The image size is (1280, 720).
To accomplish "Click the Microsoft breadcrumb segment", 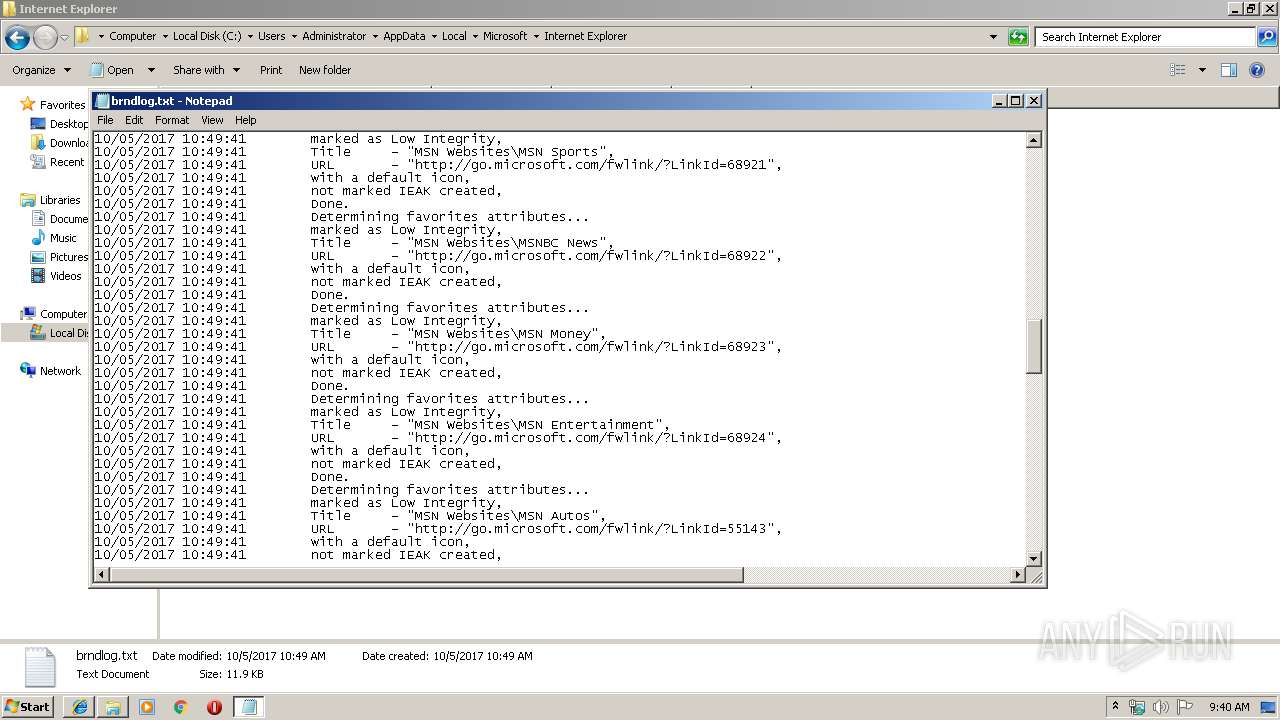I will [x=505, y=36].
